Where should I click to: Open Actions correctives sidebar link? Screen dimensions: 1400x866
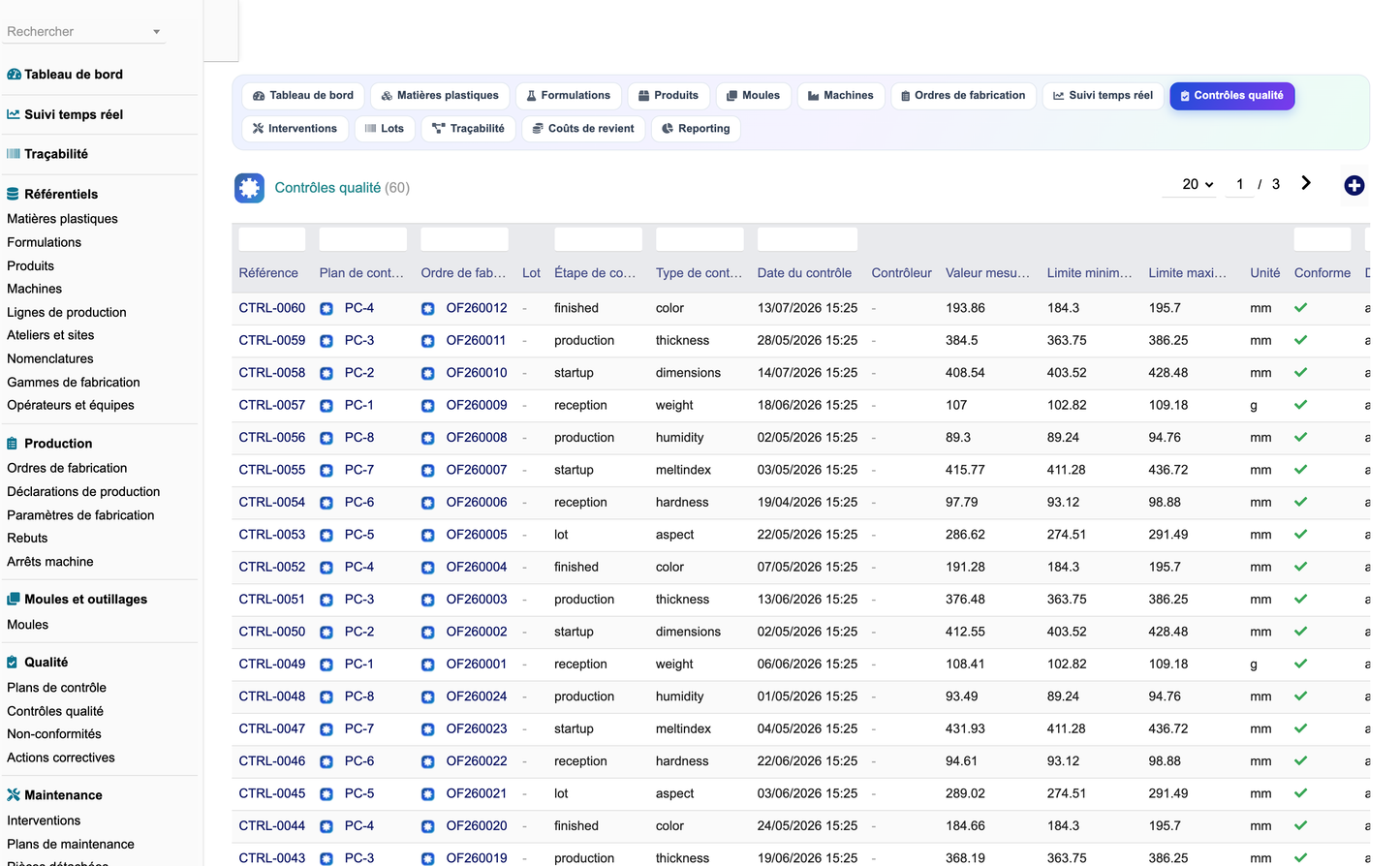61,758
